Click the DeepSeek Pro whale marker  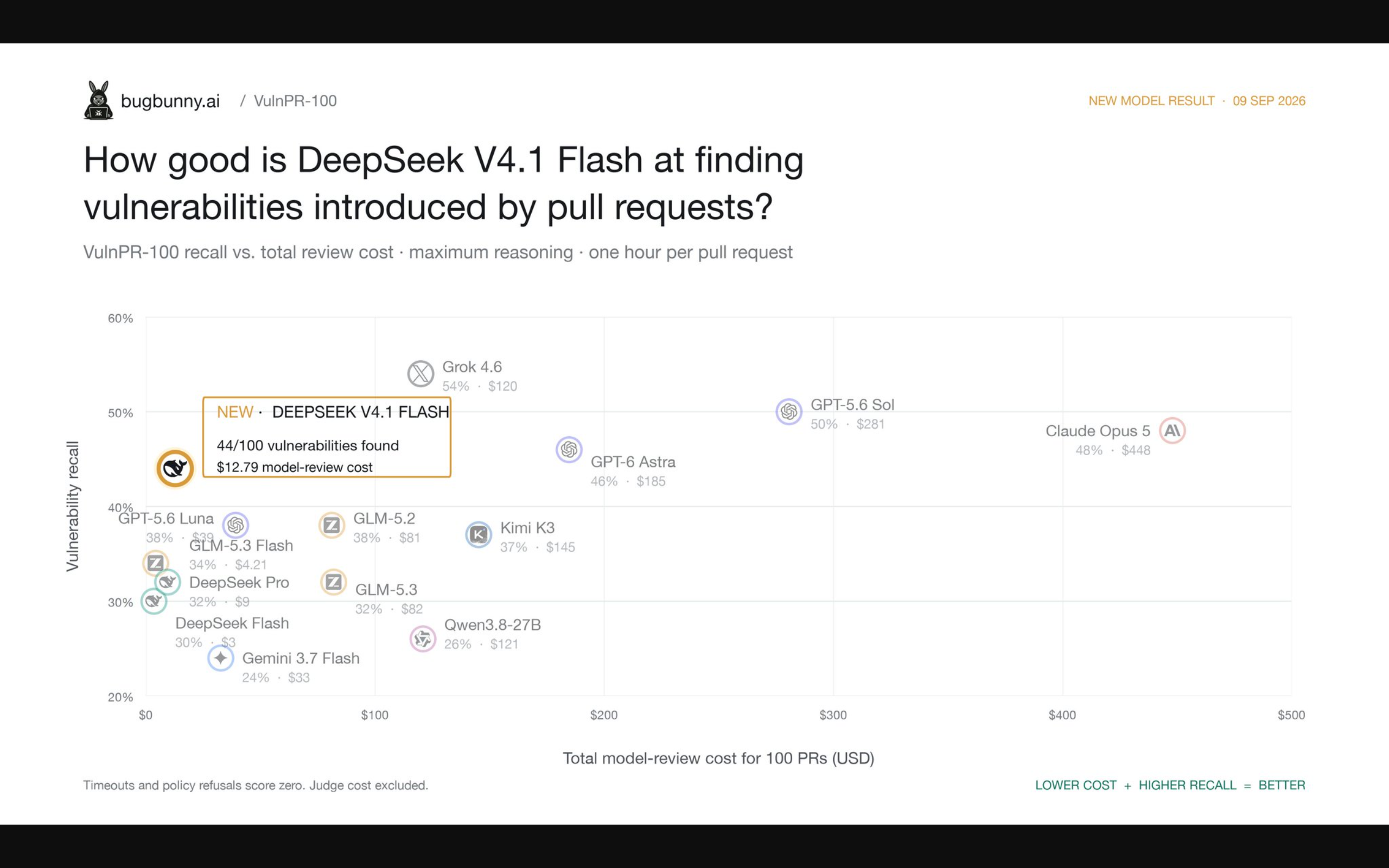point(167,582)
